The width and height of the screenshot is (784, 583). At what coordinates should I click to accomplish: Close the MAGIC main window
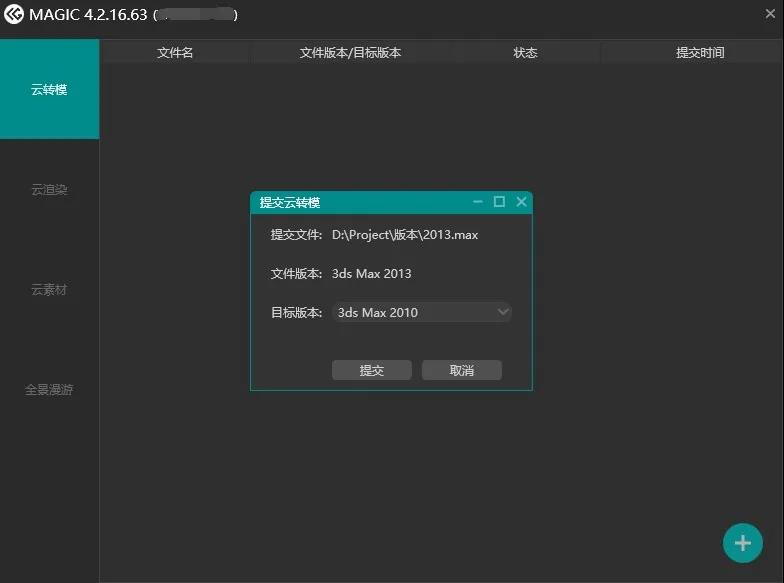pyautogui.click(x=767, y=15)
